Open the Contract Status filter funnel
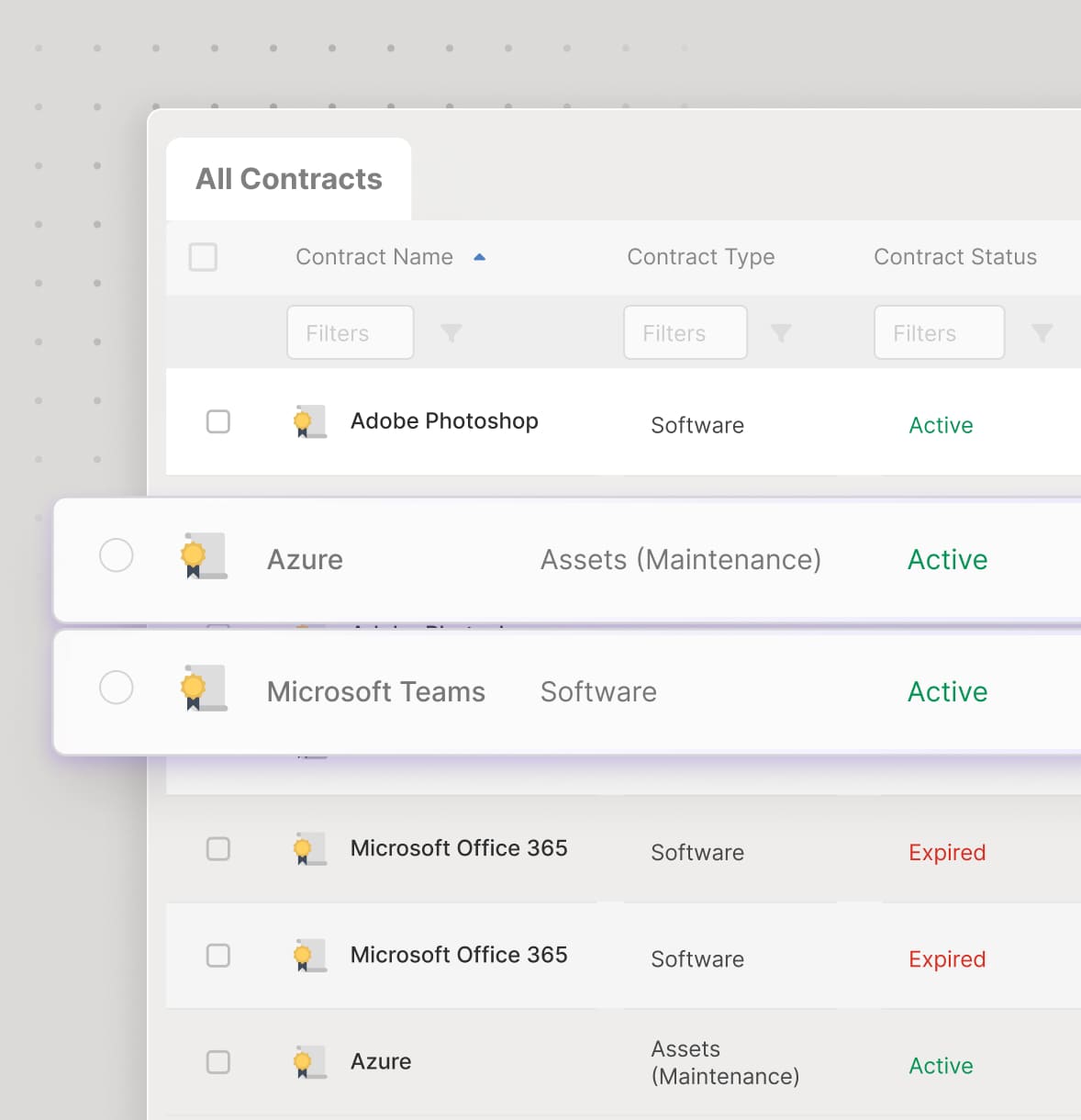This screenshot has height=1120, width=1081. (1042, 333)
